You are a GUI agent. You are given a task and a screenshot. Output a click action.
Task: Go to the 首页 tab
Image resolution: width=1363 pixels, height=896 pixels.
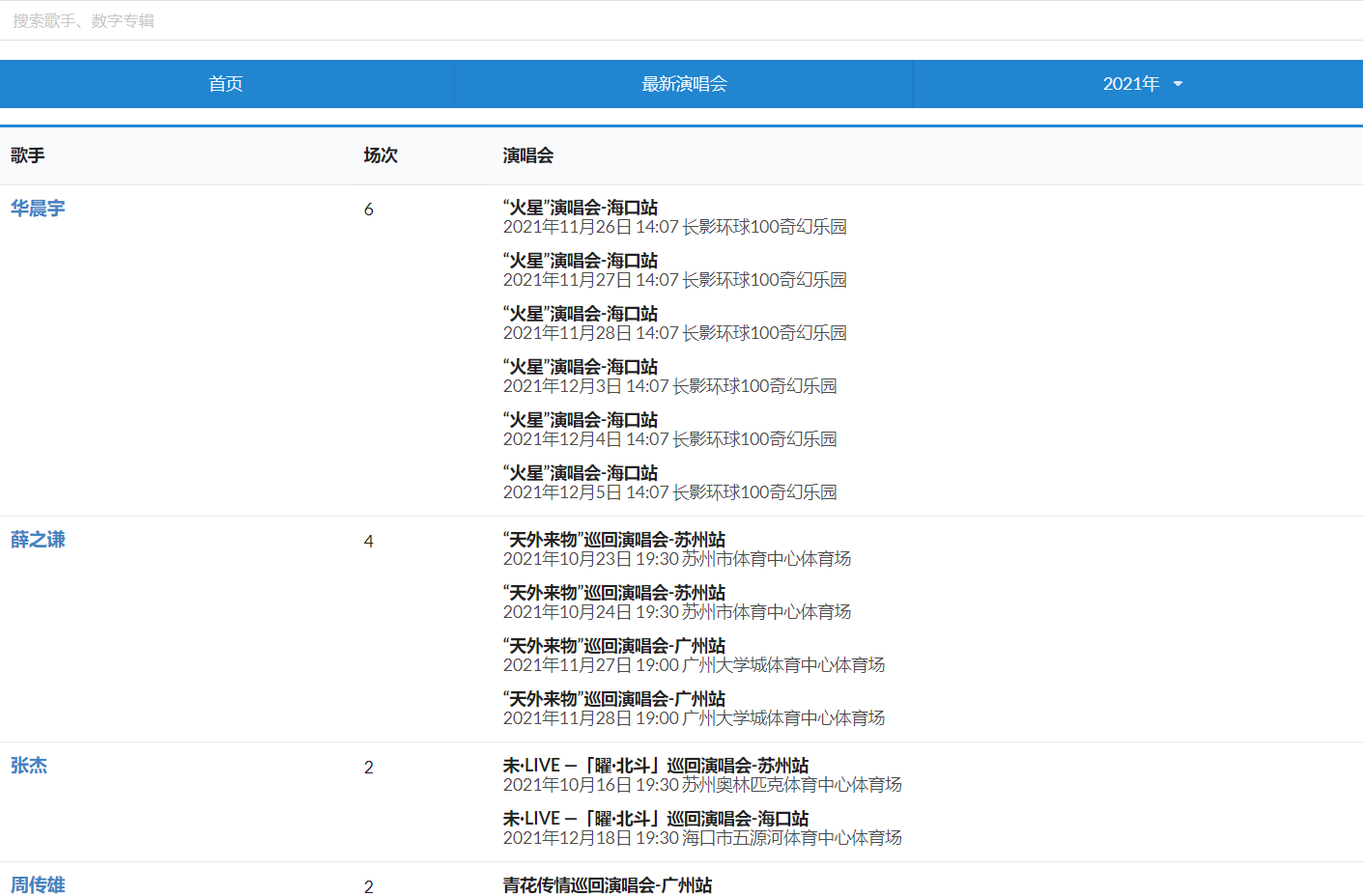click(227, 84)
